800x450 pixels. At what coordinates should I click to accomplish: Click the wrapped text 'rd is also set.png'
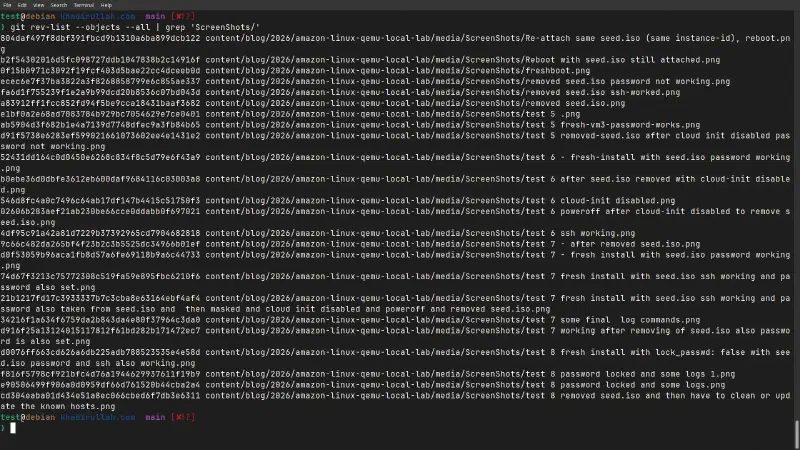45,341
